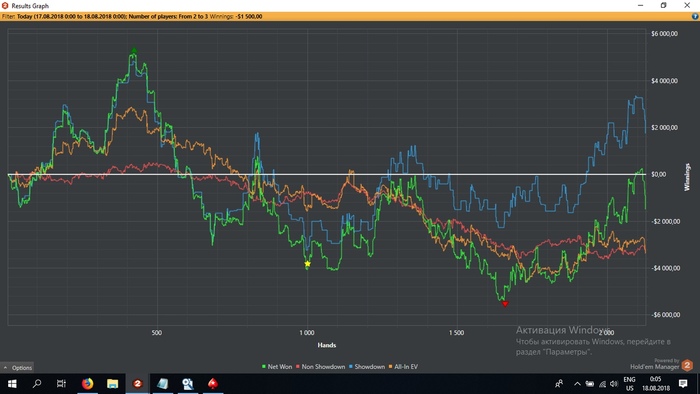Toggle Net Won legend entry
The width and height of the screenshot is (700, 394).
tap(277, 367)
